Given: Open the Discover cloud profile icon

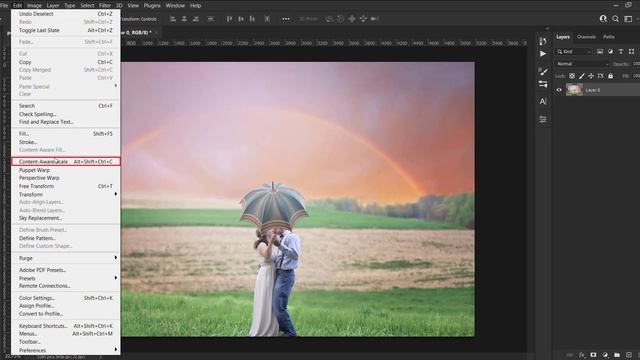Looking at the screenshot, I should coord(603,19).
